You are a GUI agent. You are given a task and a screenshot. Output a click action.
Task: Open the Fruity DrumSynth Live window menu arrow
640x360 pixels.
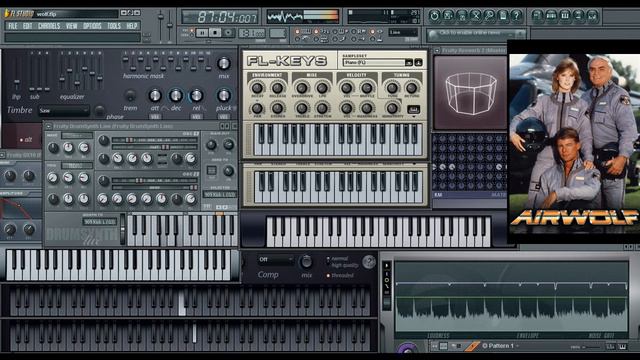pyautogui.click(x=48, y=126)
